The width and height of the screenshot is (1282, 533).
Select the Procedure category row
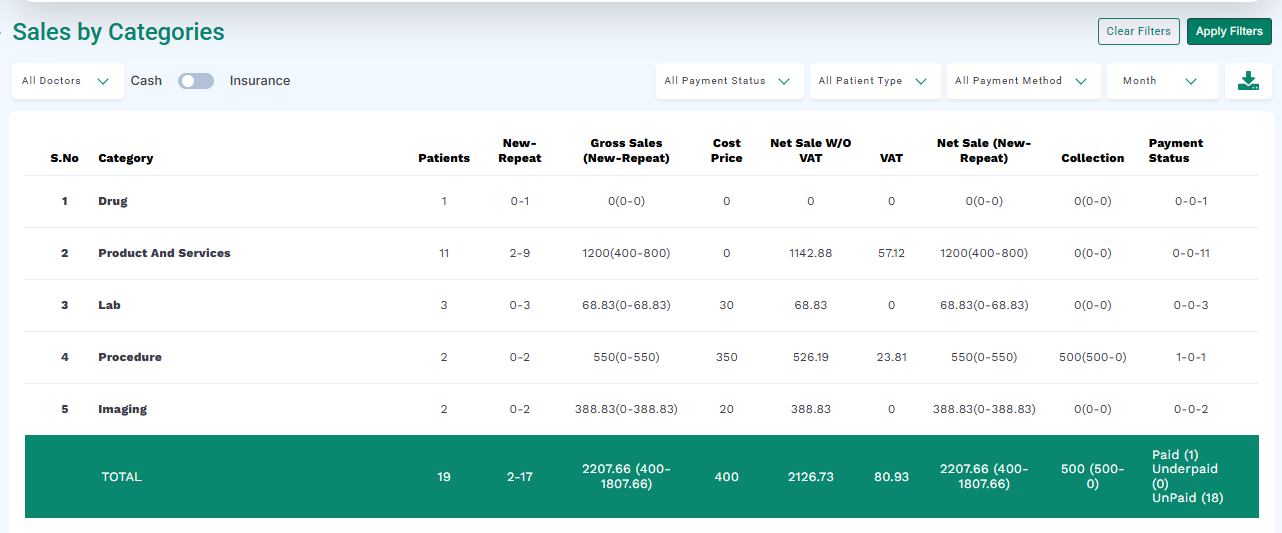coord(641,357)
